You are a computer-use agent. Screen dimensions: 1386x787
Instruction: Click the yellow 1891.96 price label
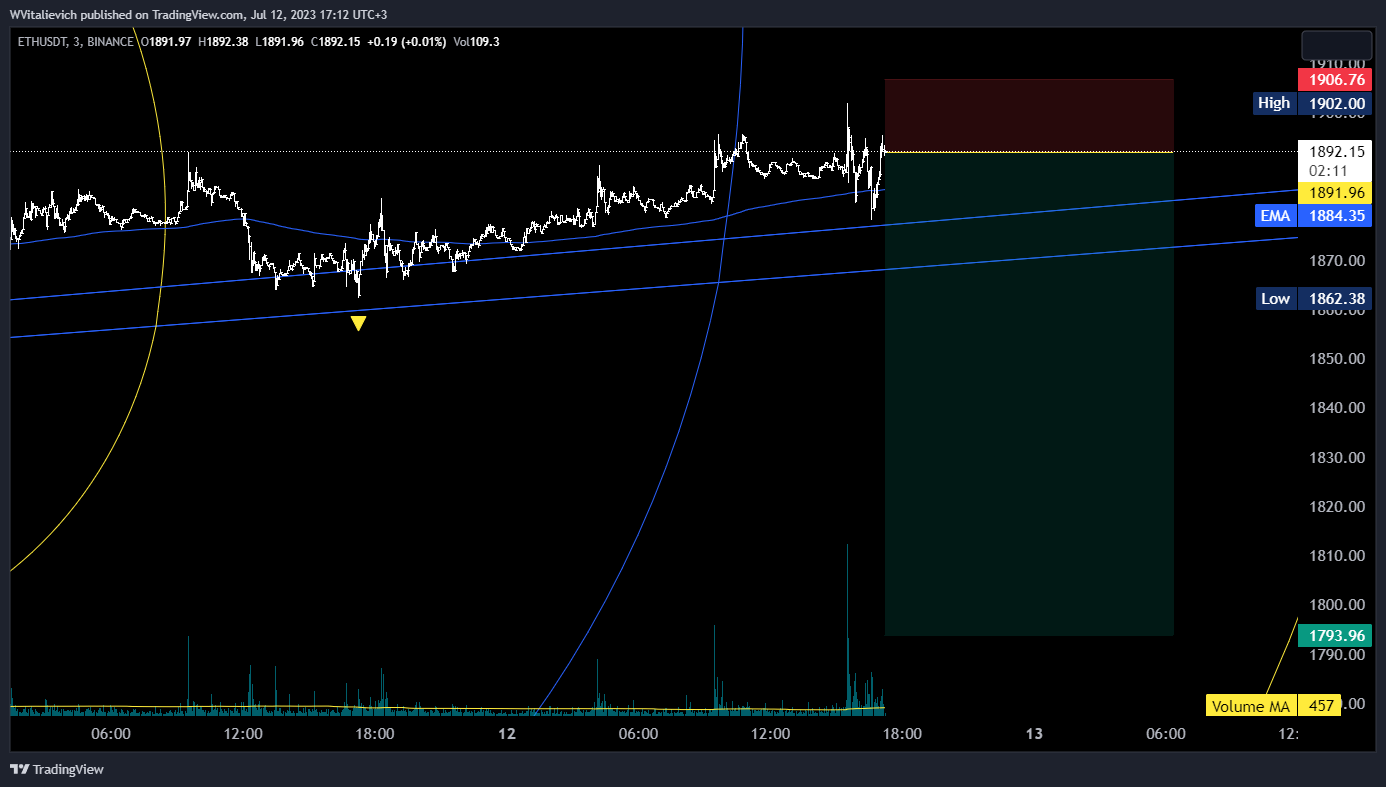tap(1333, 193)
